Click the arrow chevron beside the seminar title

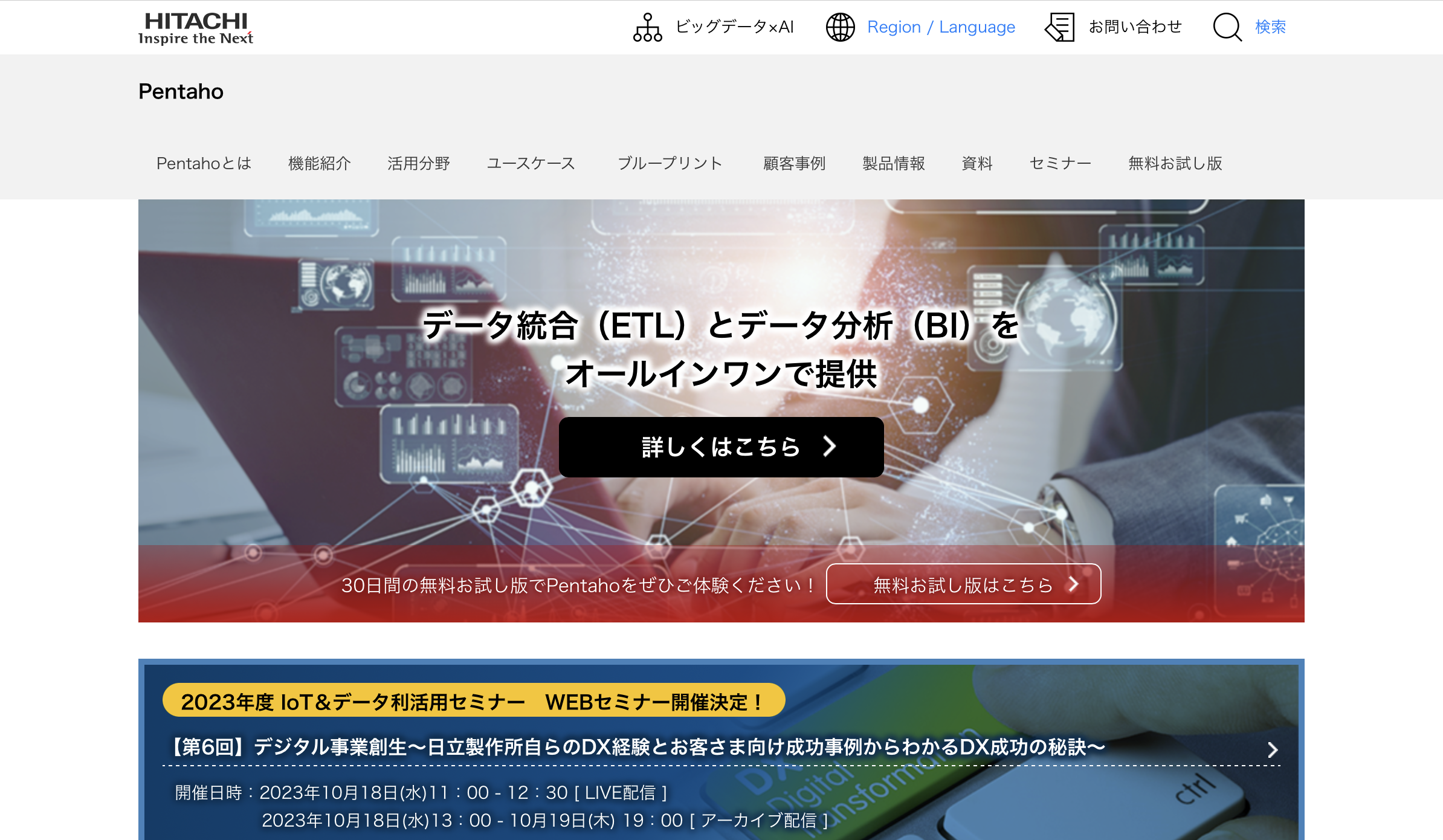click(x=1272, y=749)
